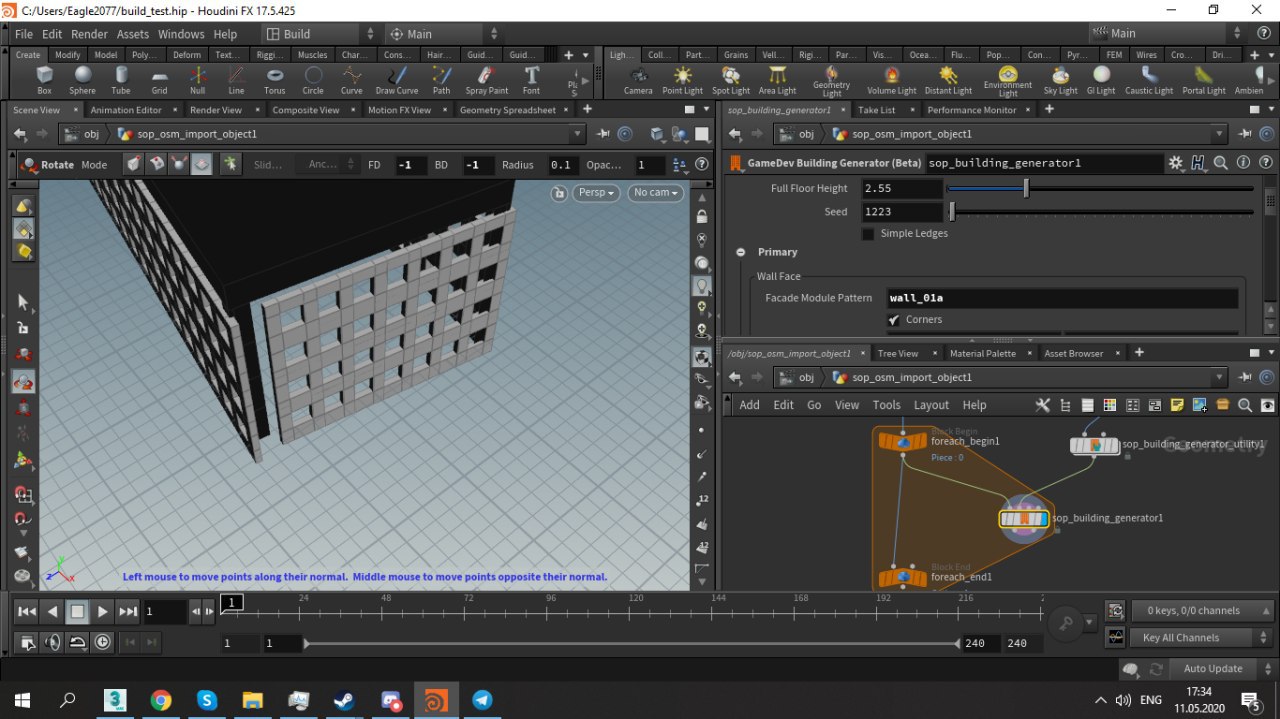The height and width of the screenshot is (719, 1280).
Task: Click the Seed value field
Action: [901, 212]
